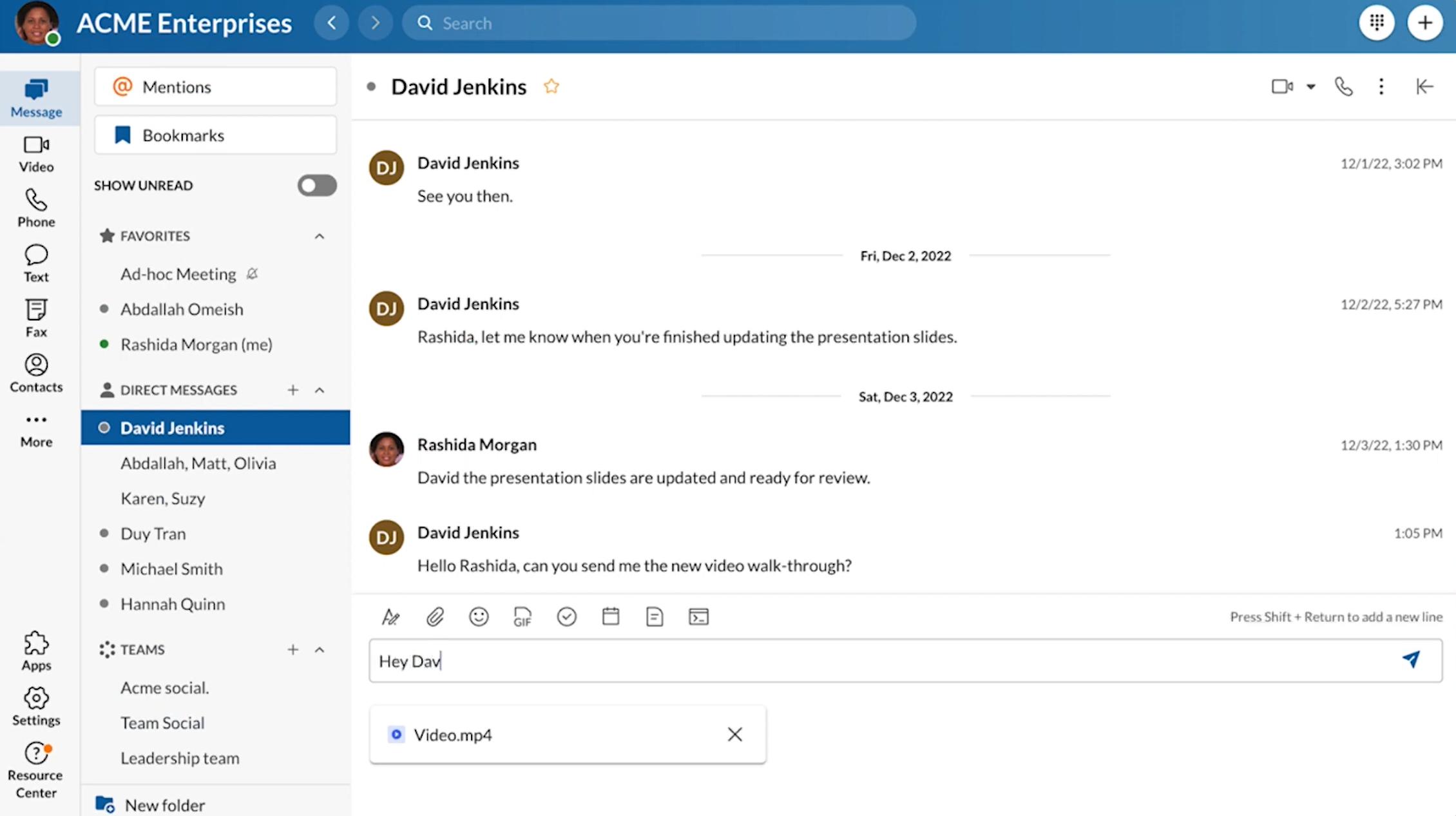Select David Jenkins direct message
The width and height of the screenshot is (1456, 816).
tap(215, 428)
